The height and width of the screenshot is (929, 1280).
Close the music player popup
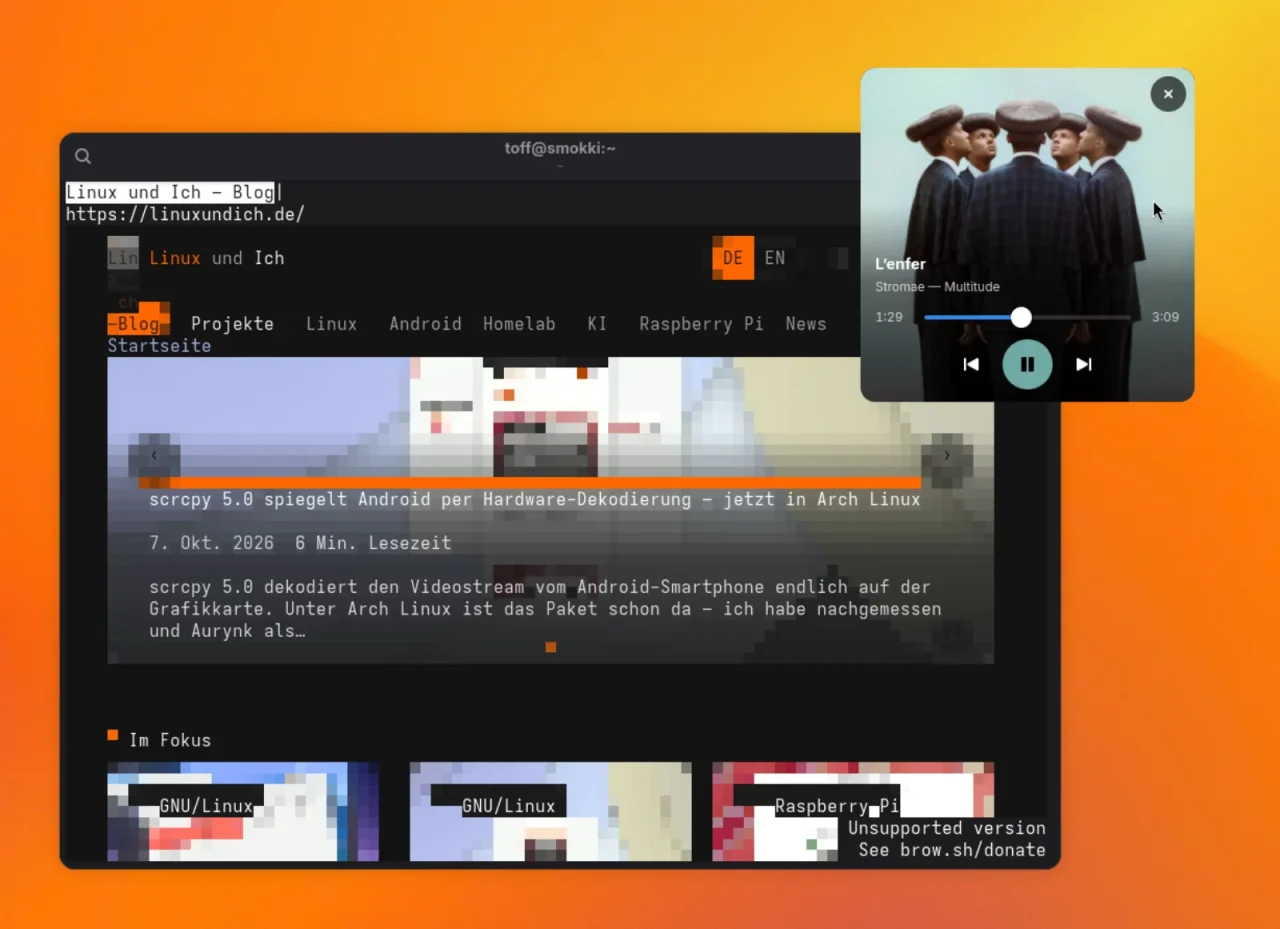[1168, 94]
